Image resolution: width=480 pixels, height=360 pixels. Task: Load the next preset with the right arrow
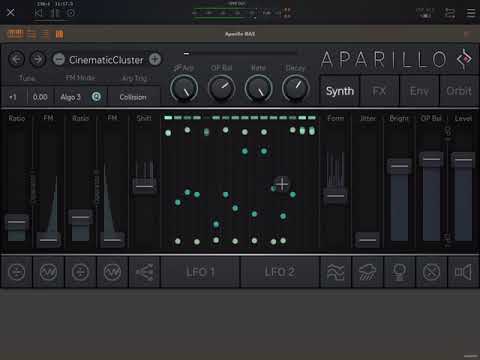(x=38, y=59)
